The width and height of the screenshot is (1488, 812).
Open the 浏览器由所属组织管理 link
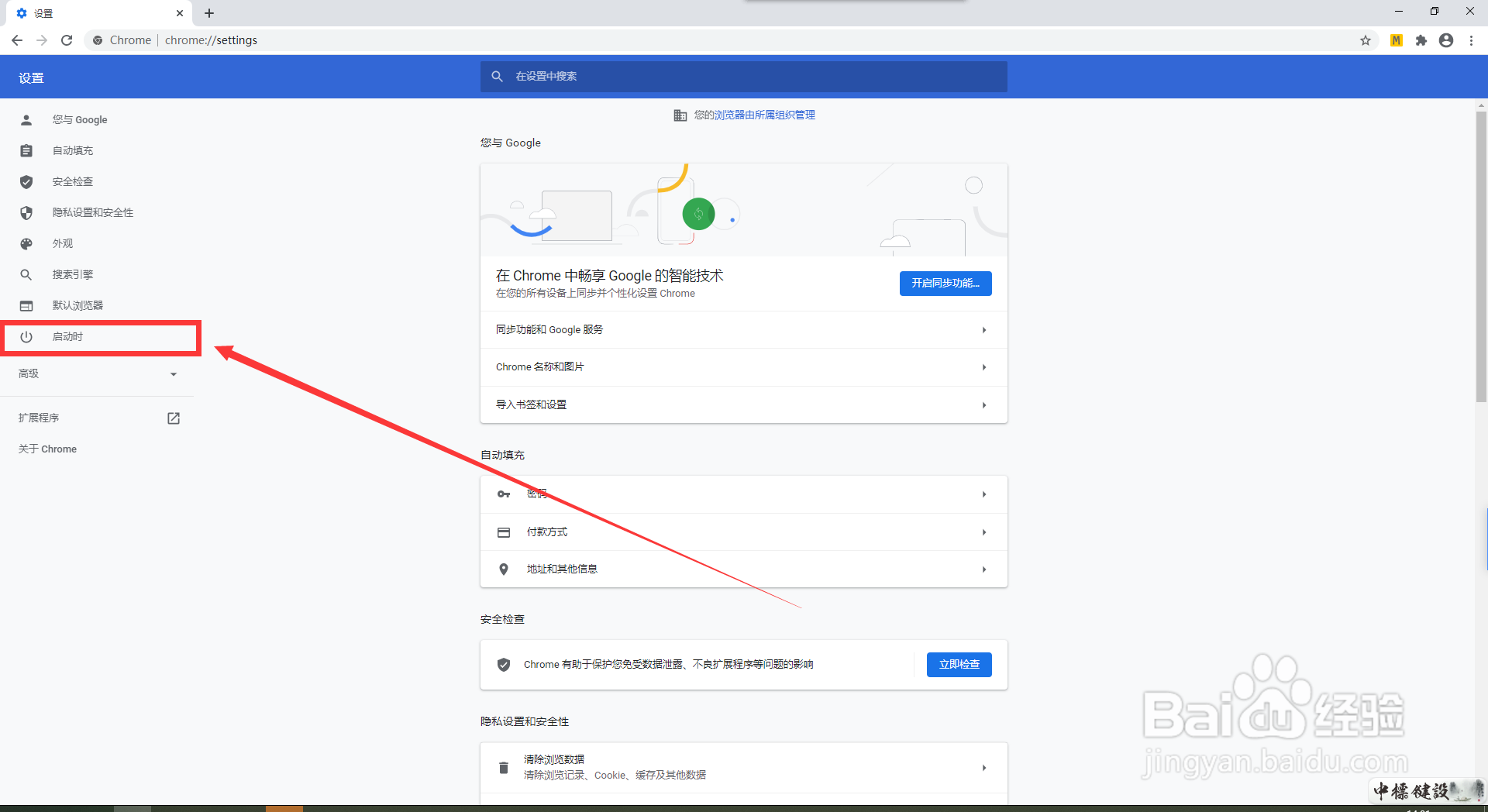pos(764,115)
